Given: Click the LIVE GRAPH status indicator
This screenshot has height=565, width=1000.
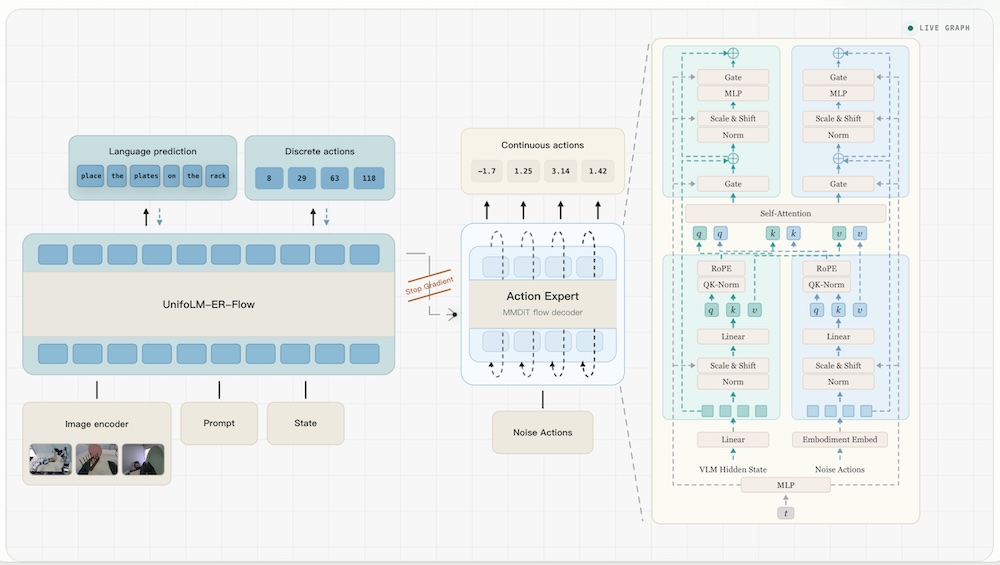Looking at the screenshot, I should tap(938, 28).
